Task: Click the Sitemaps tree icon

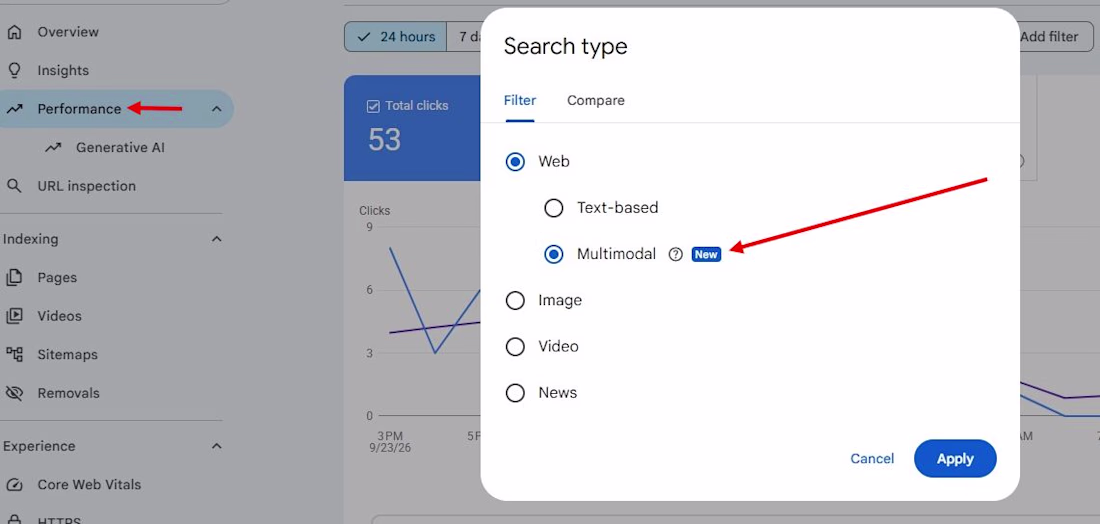Action: tap(14, 355)
